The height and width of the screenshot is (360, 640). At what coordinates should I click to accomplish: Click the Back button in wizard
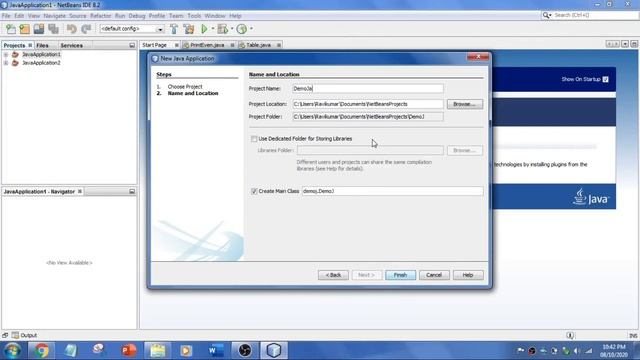[333, 275]
